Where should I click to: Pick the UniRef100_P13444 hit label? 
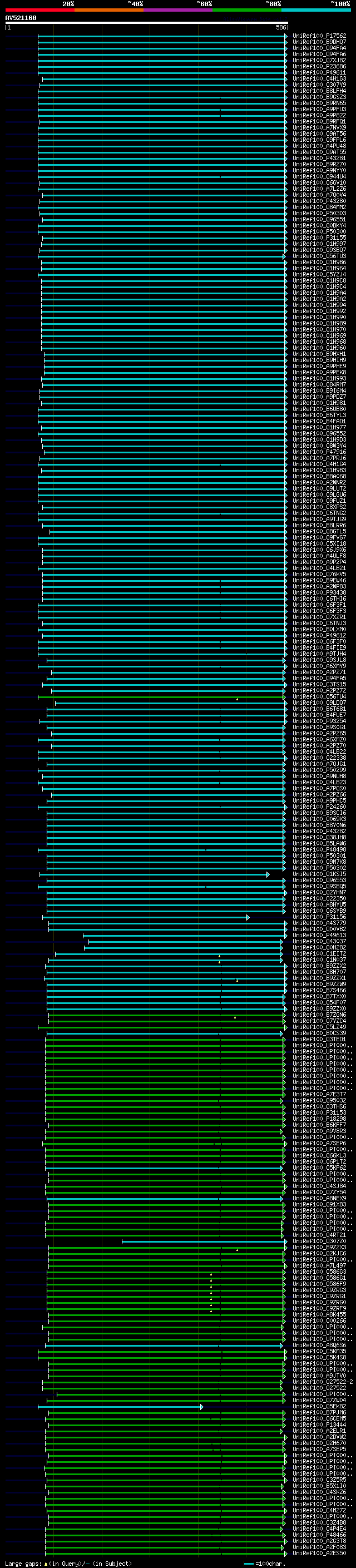pos(319,1424)
